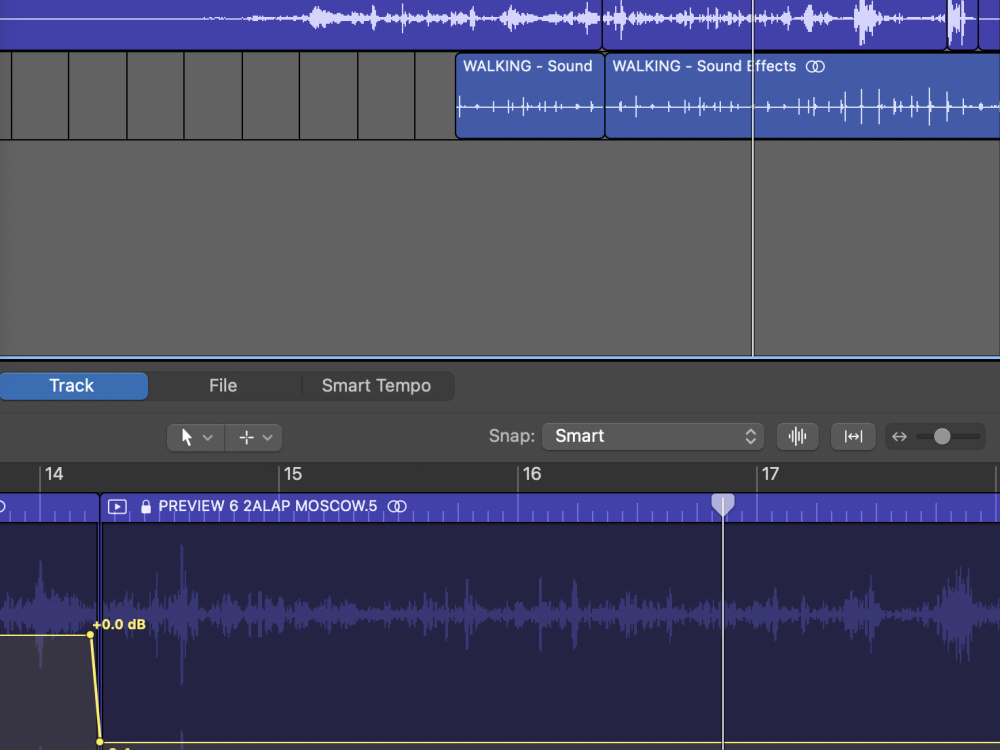Click the lock icon on PREVIEW region
The width and height of the screenshot is (1000, 750).
[146, 507]
